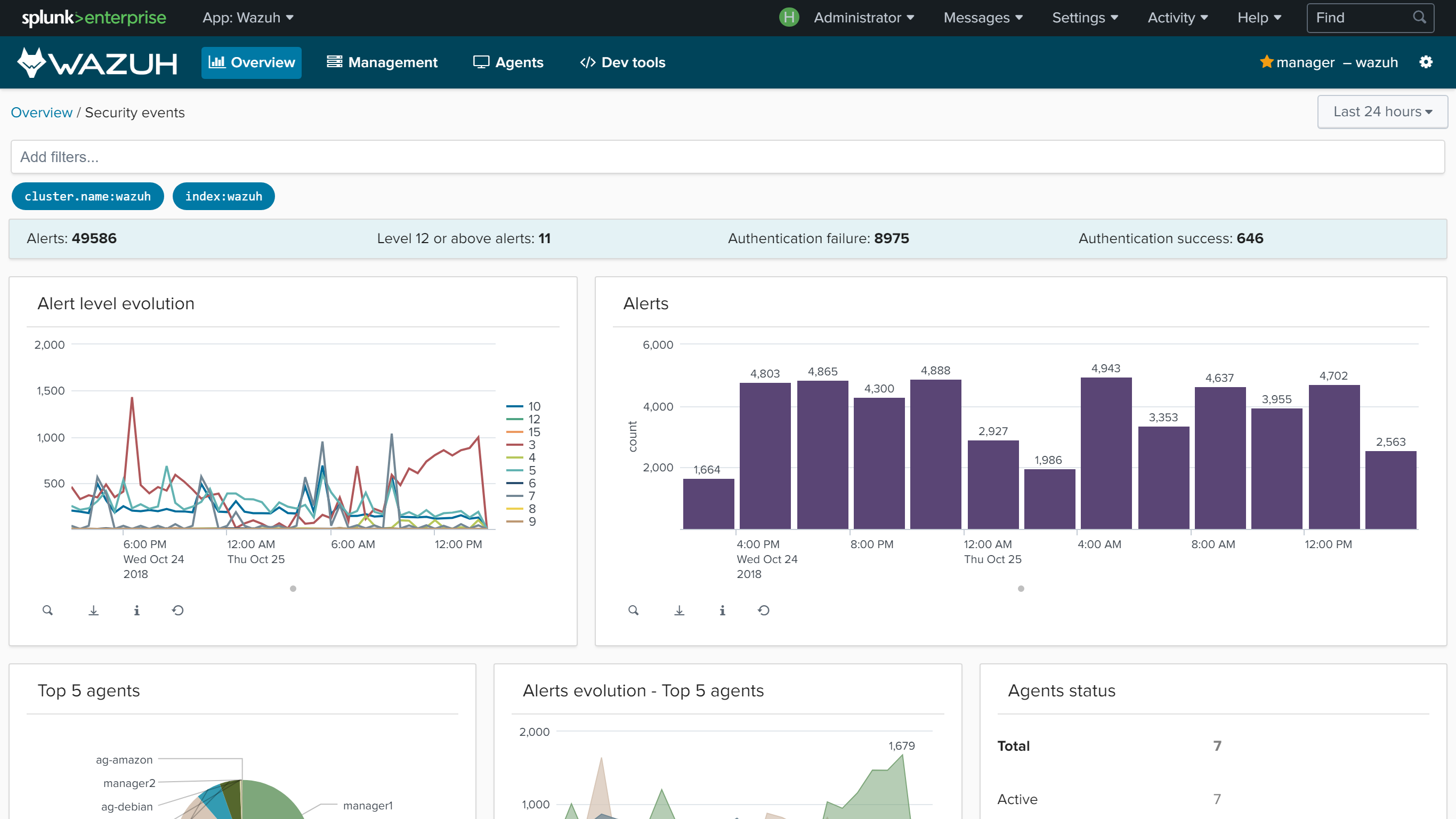Toggle legend series 12 in level chart
1456x819 pixels.
(523, 419)
